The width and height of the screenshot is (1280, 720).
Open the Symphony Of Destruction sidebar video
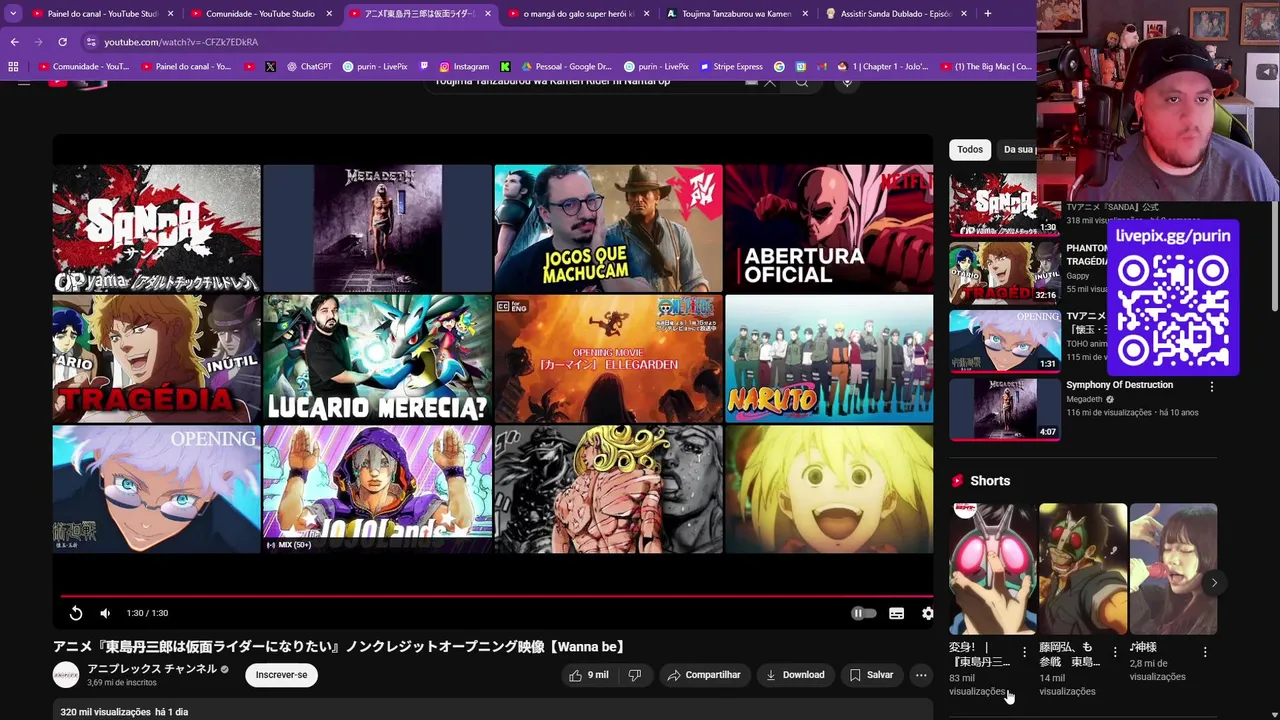point(1119,385)
